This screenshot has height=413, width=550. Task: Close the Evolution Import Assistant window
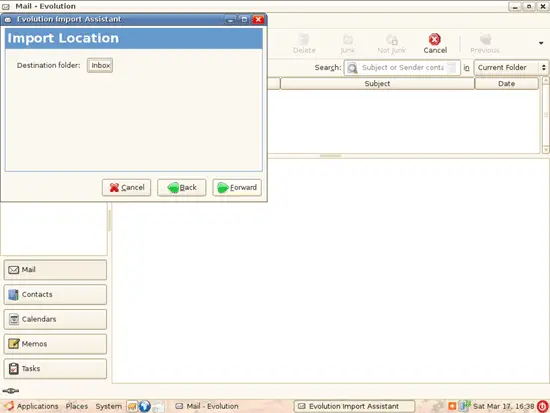pos(258,19)
